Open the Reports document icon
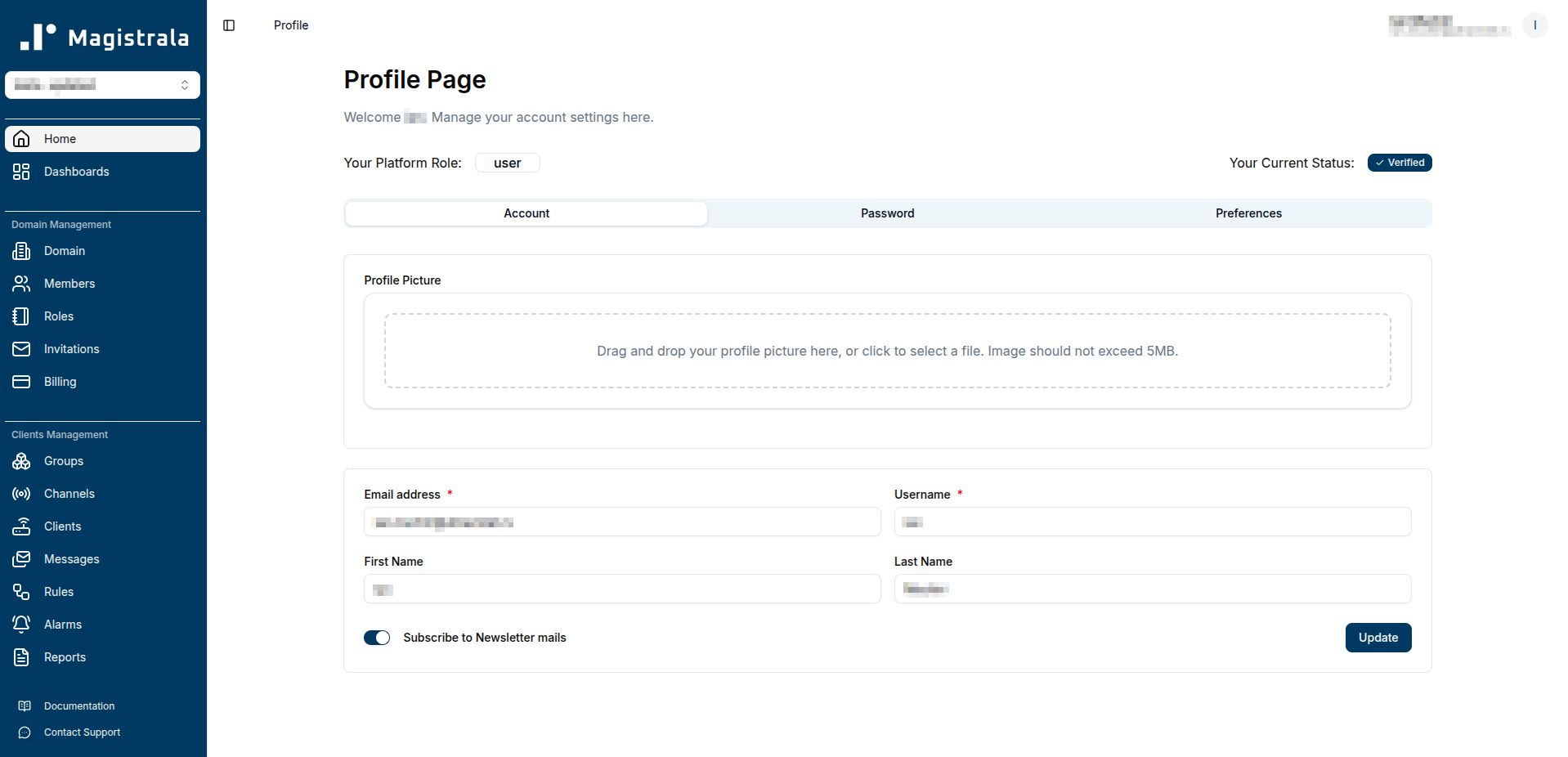The width and height of the screenshot is (1568, 757). click(x=21, y=657)
